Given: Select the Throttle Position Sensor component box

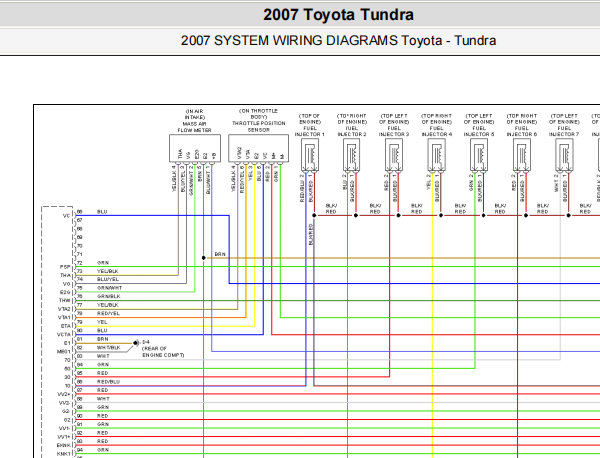Looking at the screenshot, I should [x=258, y=148].
